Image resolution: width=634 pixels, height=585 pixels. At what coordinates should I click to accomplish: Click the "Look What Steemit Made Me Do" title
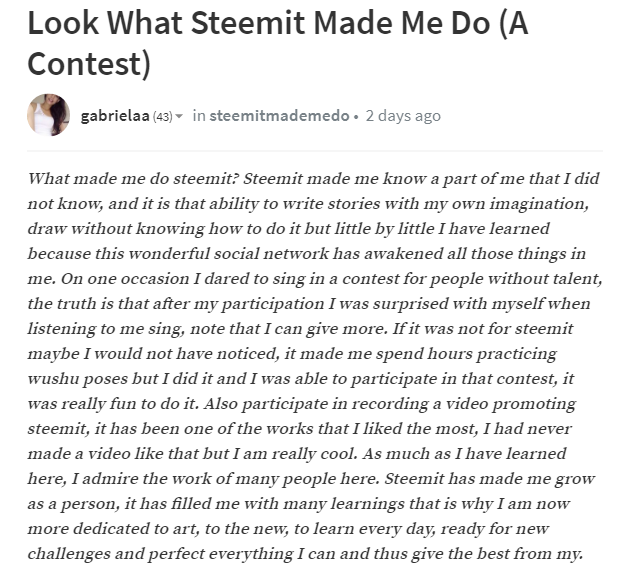click(277, 24)
